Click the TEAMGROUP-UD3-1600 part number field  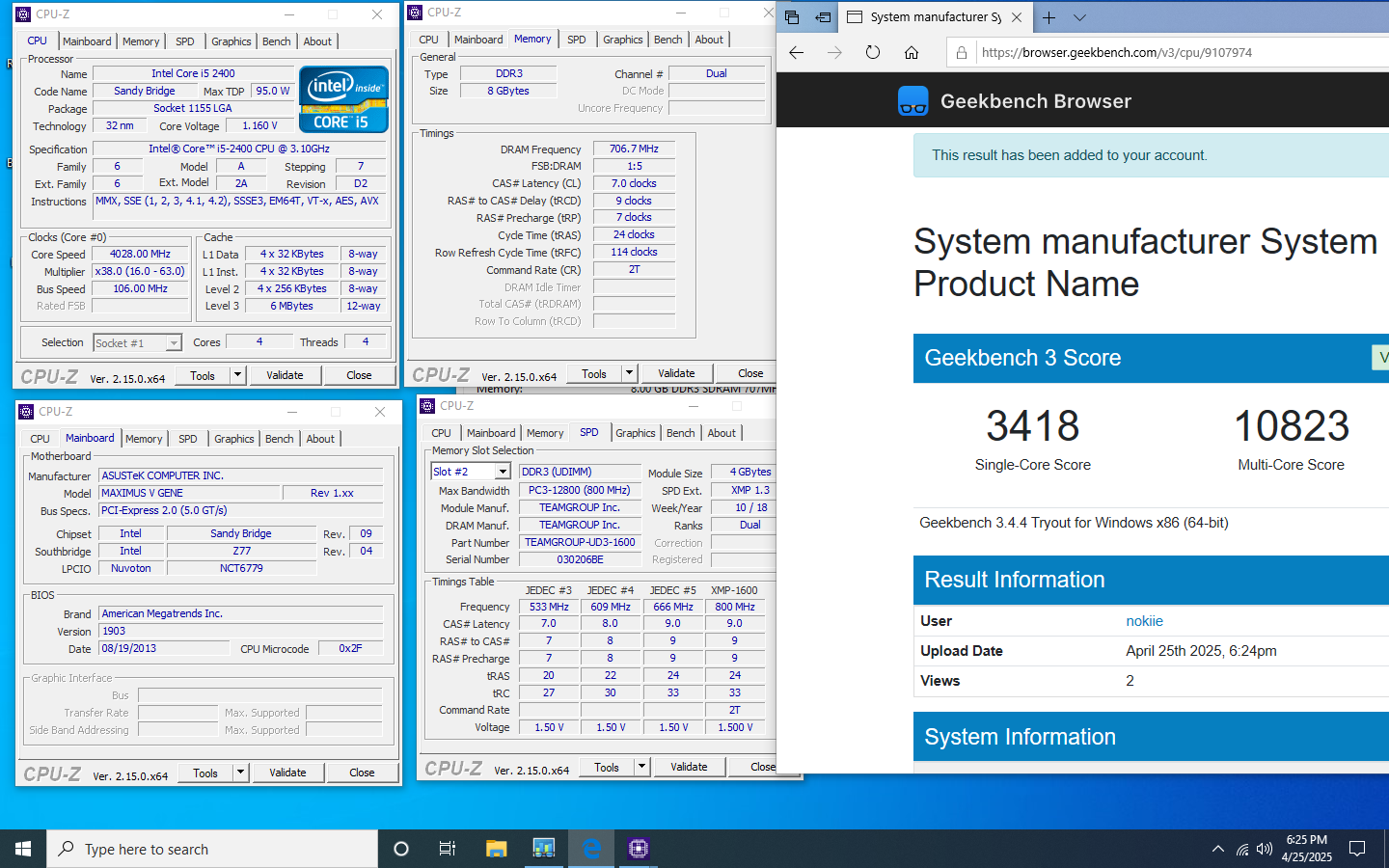(x=580, y=542)
